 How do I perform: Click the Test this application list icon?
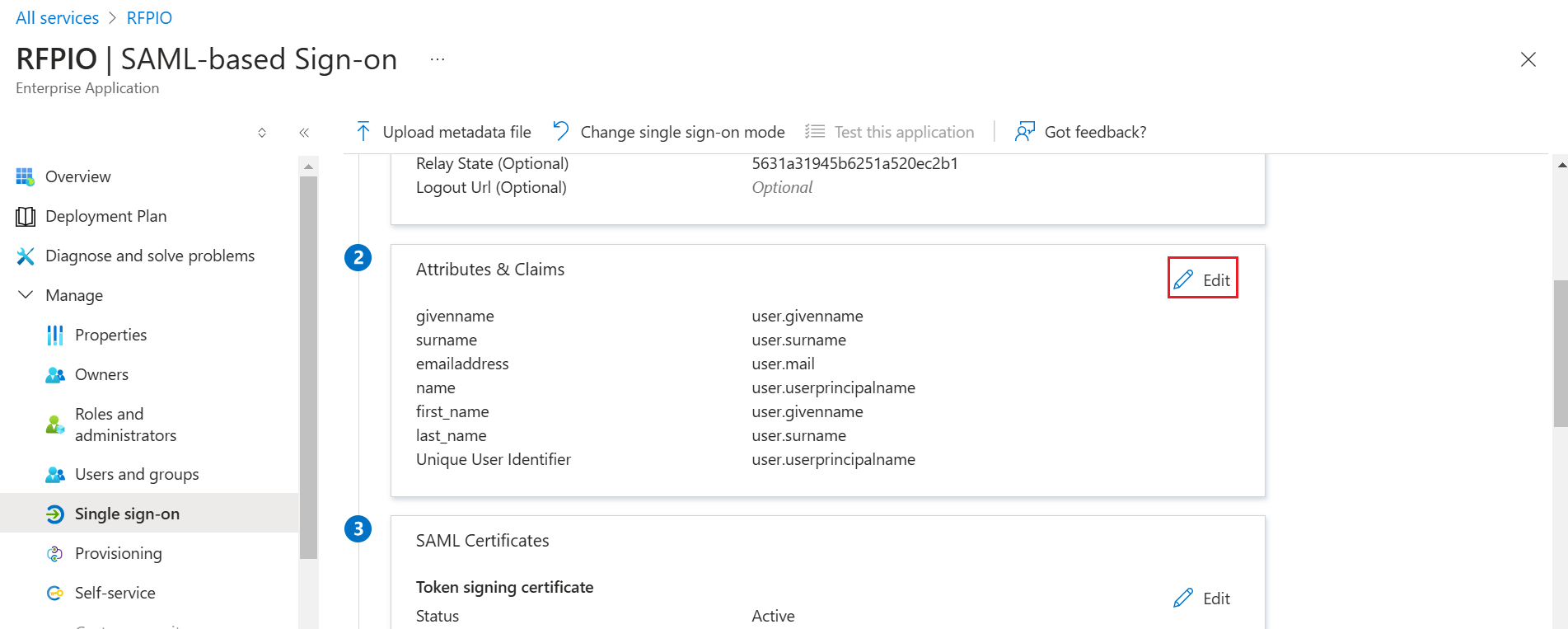pos(815,131)
